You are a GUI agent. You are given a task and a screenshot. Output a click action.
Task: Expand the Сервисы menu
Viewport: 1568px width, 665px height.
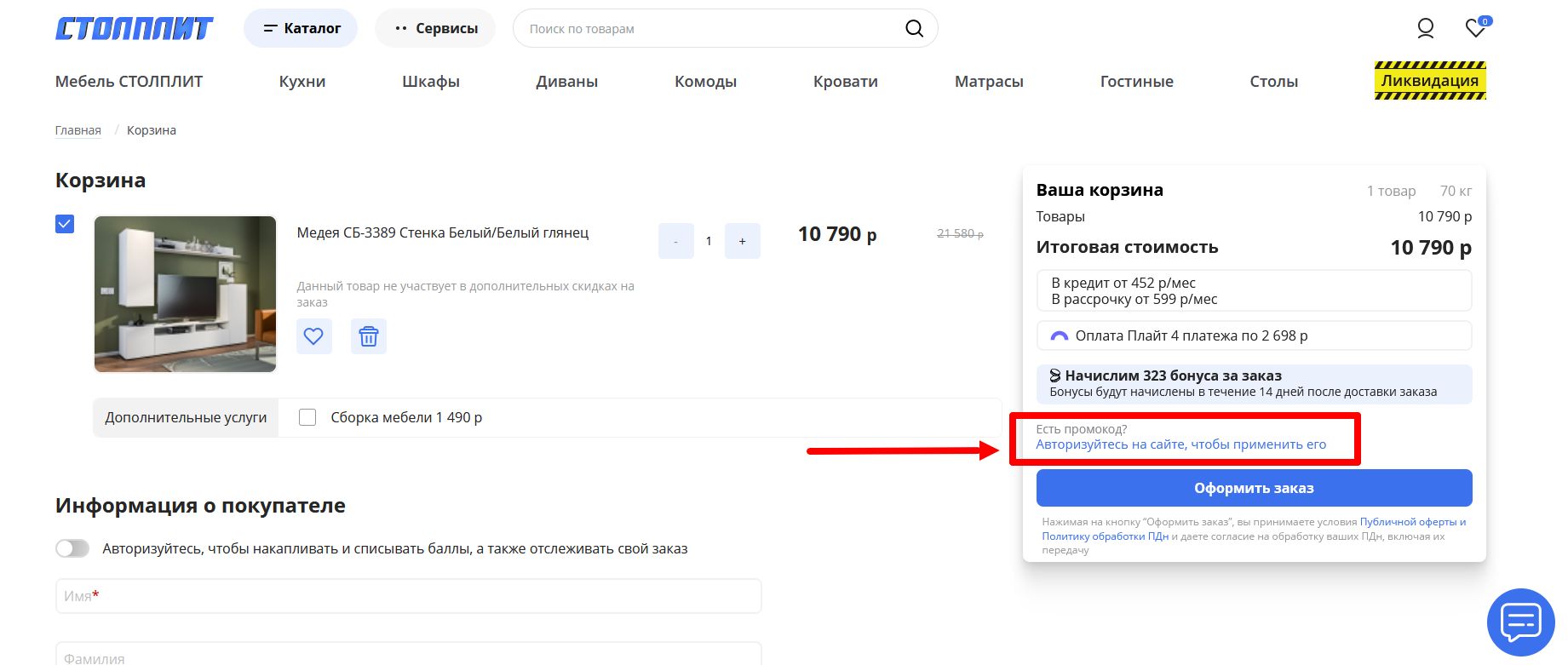point(435,29)
